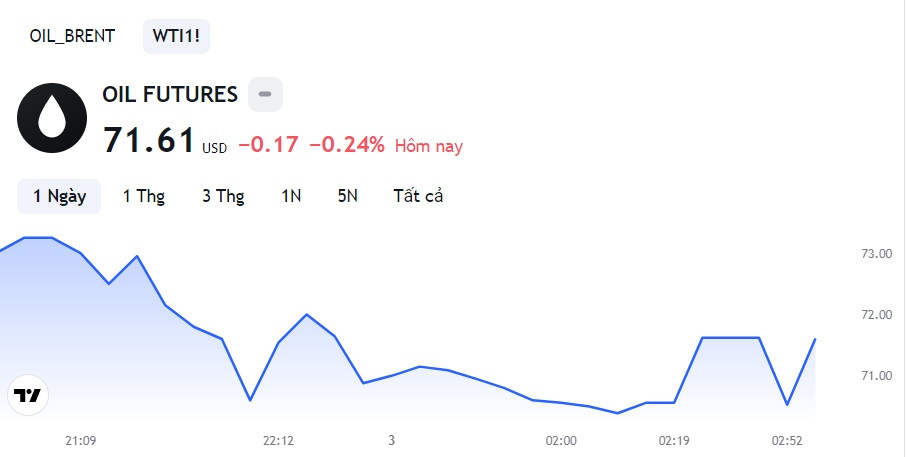Click the 71.61 price value
Screen dimensions: 907x457
[149, 141]
